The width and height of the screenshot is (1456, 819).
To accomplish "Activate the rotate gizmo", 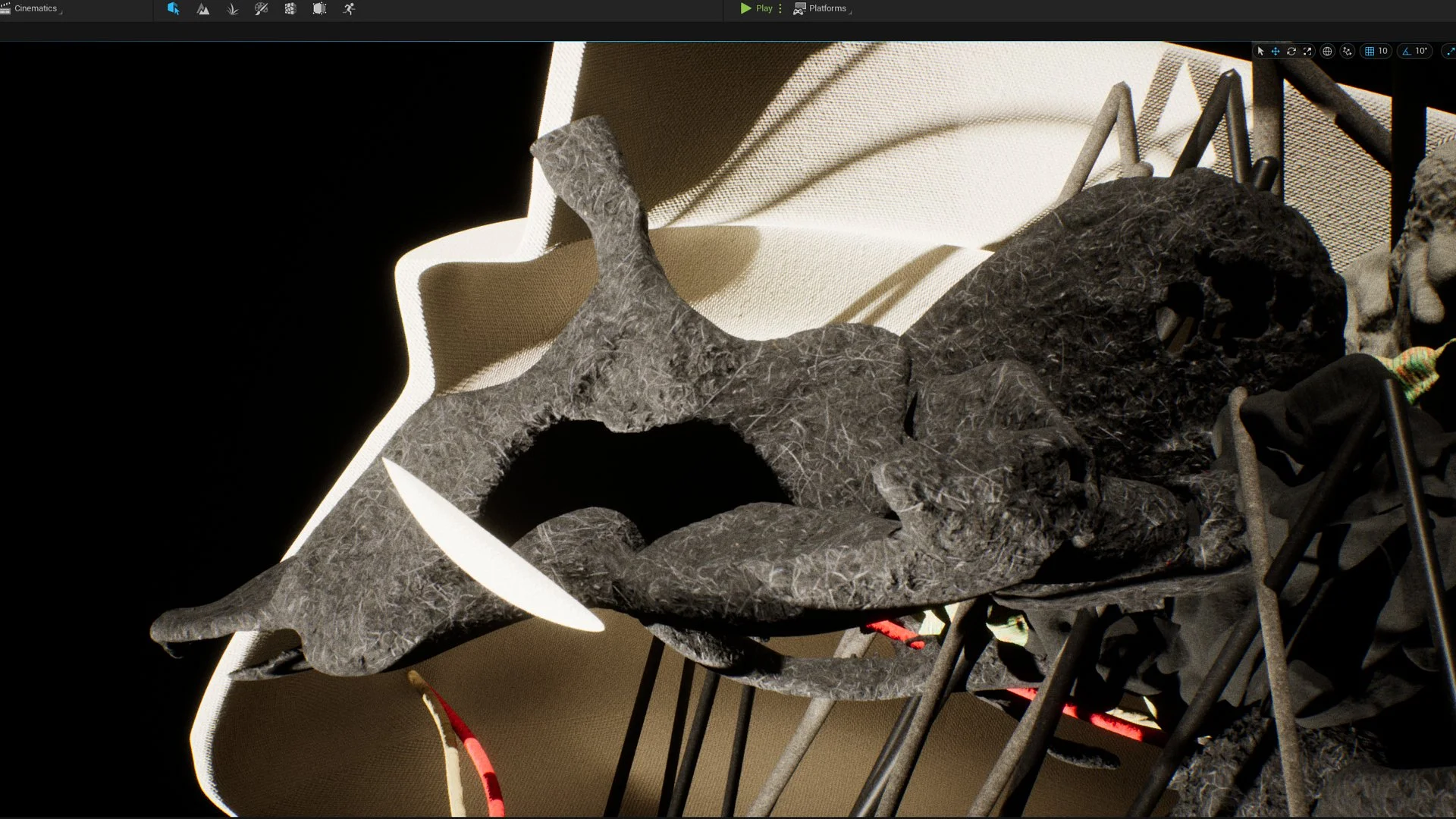I will tap(1291, 52).
